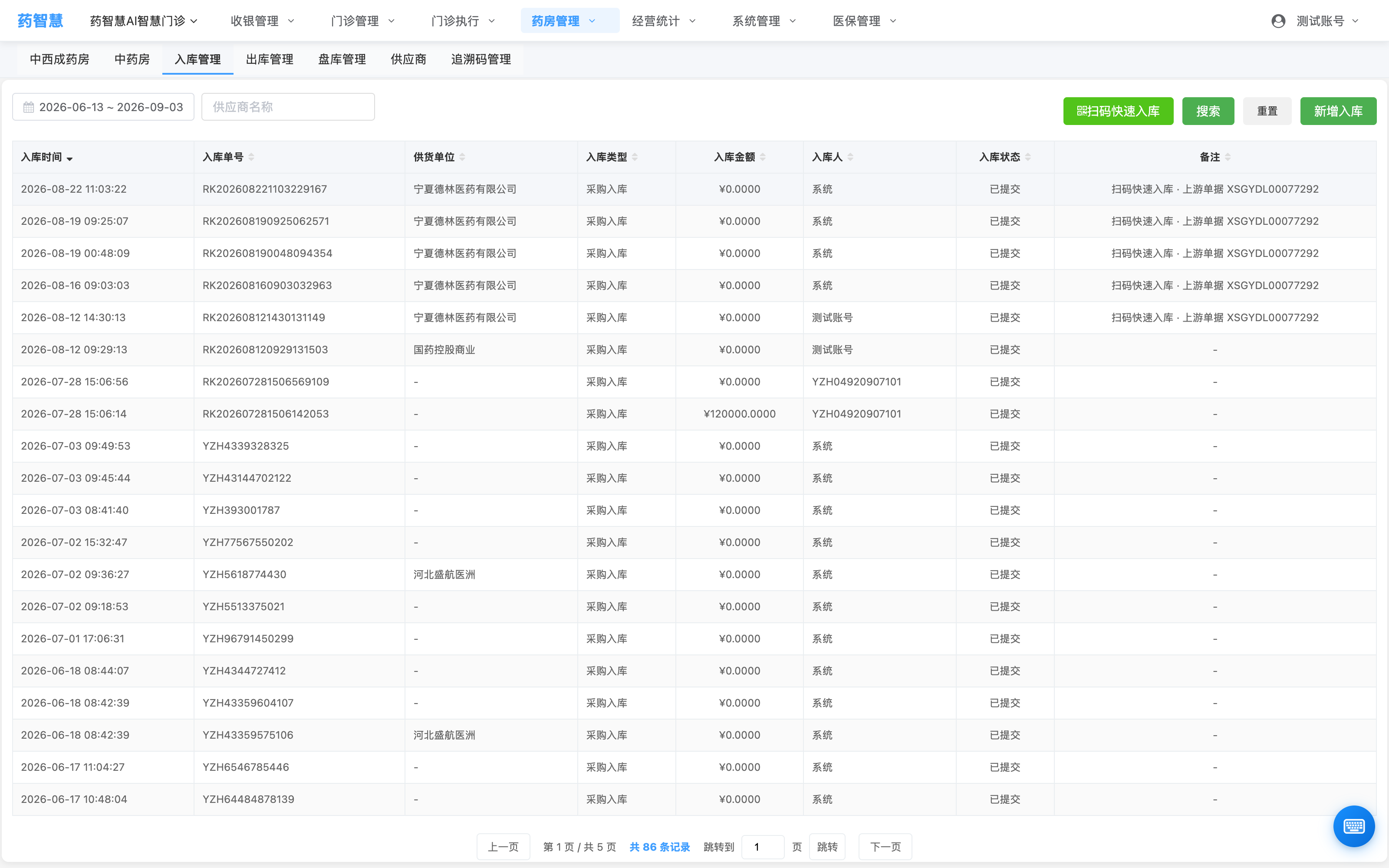Image resolution: width=1389 pixels, height=868 pixels.
Task: Click the calendar icon in date range
Action: [29, 107]
